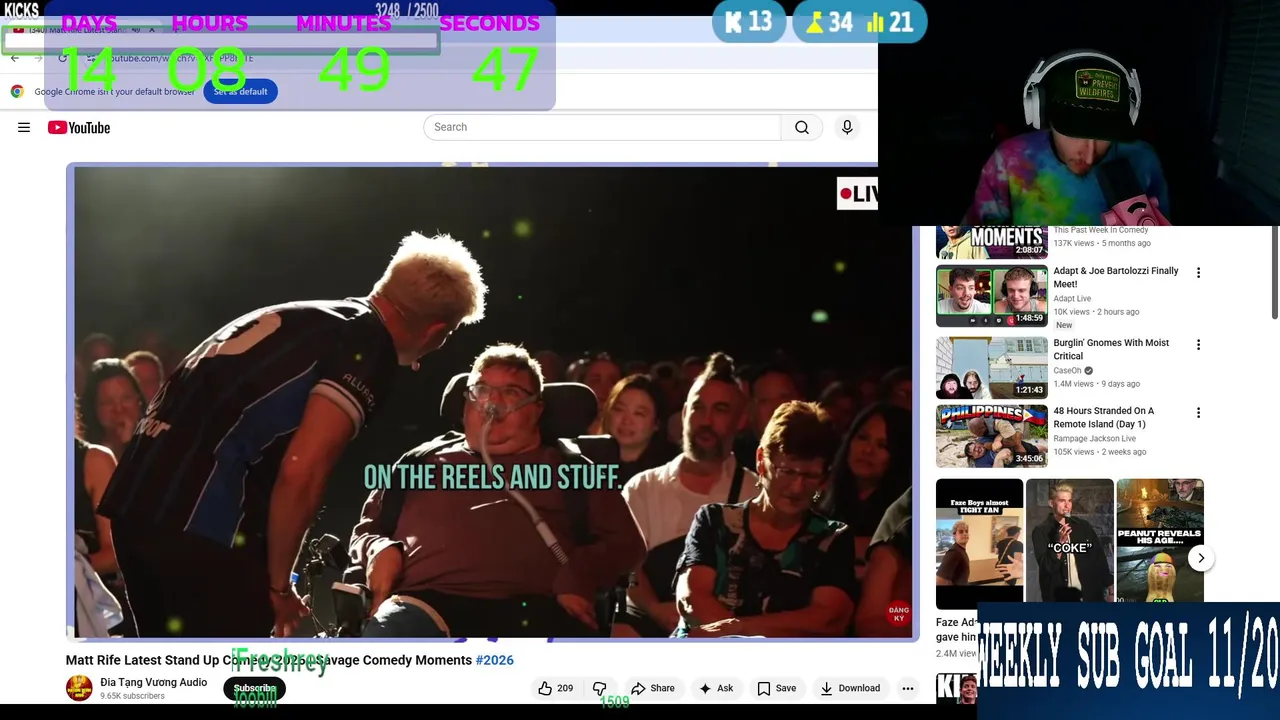Open Adapt & Joe Bartolozzi video thumbnail
1280x720 pixels.
[x=991, y=296]
